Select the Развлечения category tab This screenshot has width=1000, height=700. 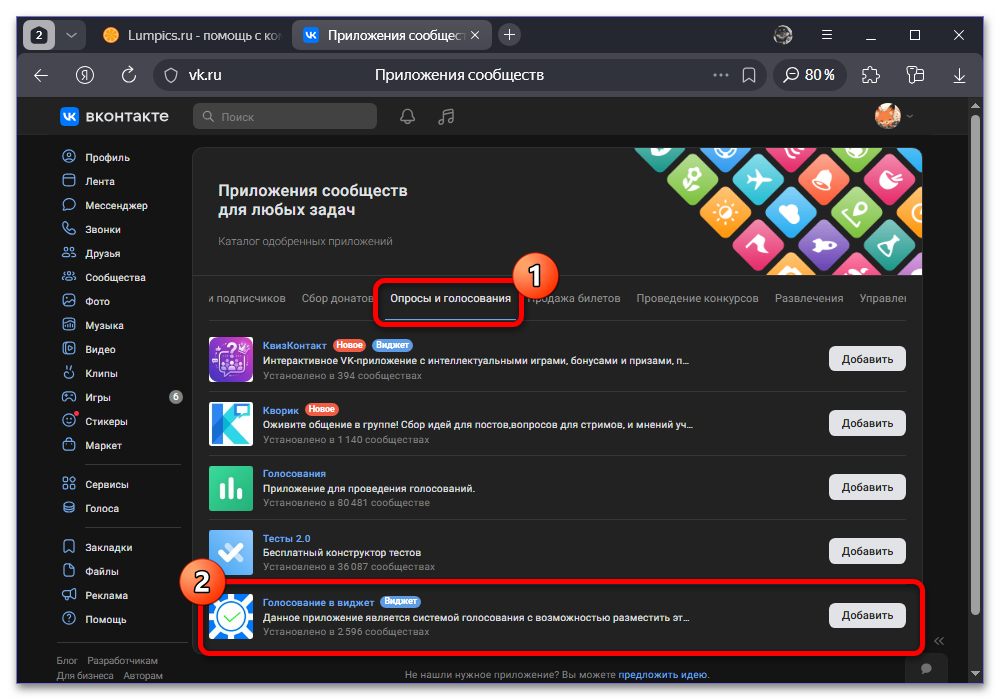(809, 298)
